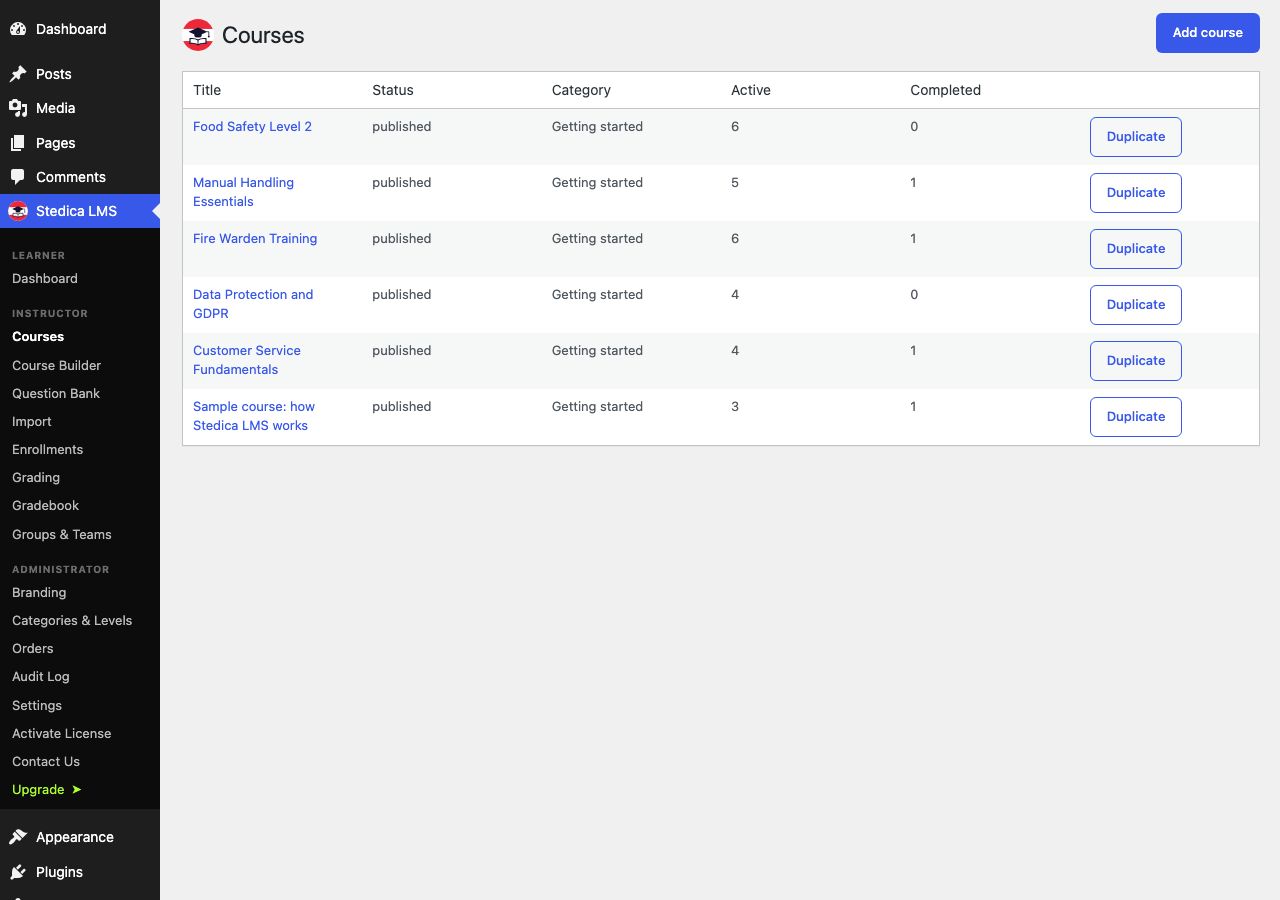Open the Sample course: how Stedica LMS works link
The image size is (1280, 900).
click(x=254, y=416)
